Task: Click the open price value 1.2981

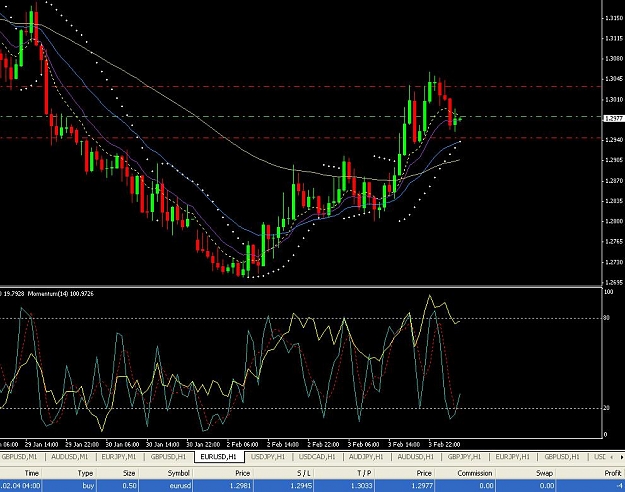Action: click(240, 486)
